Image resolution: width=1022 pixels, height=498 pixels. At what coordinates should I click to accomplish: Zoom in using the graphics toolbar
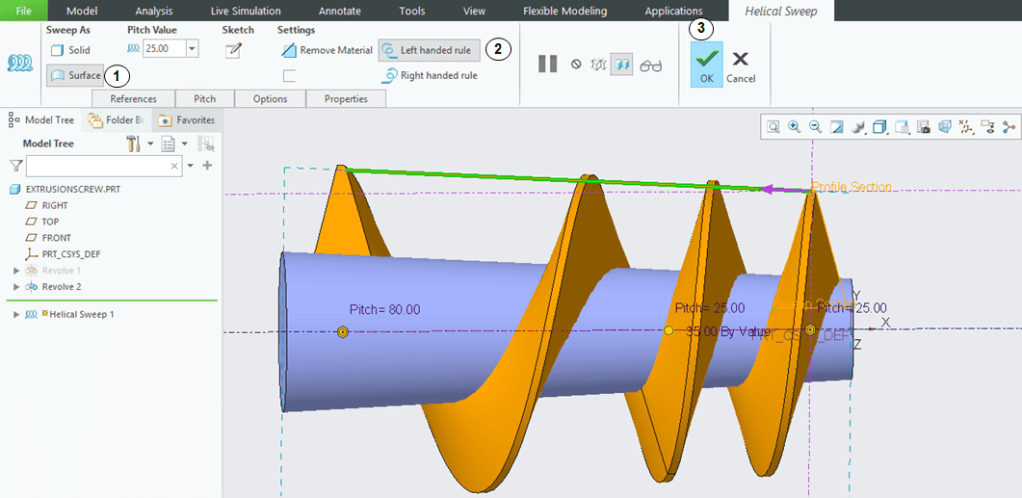click(x=794, y=127)
